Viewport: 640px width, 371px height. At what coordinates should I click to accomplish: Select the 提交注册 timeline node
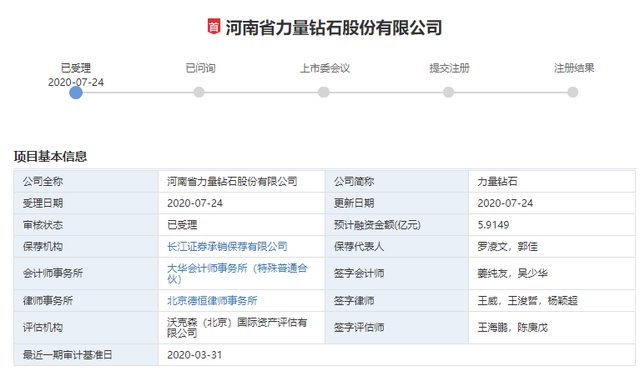click(x=449, y=92)
